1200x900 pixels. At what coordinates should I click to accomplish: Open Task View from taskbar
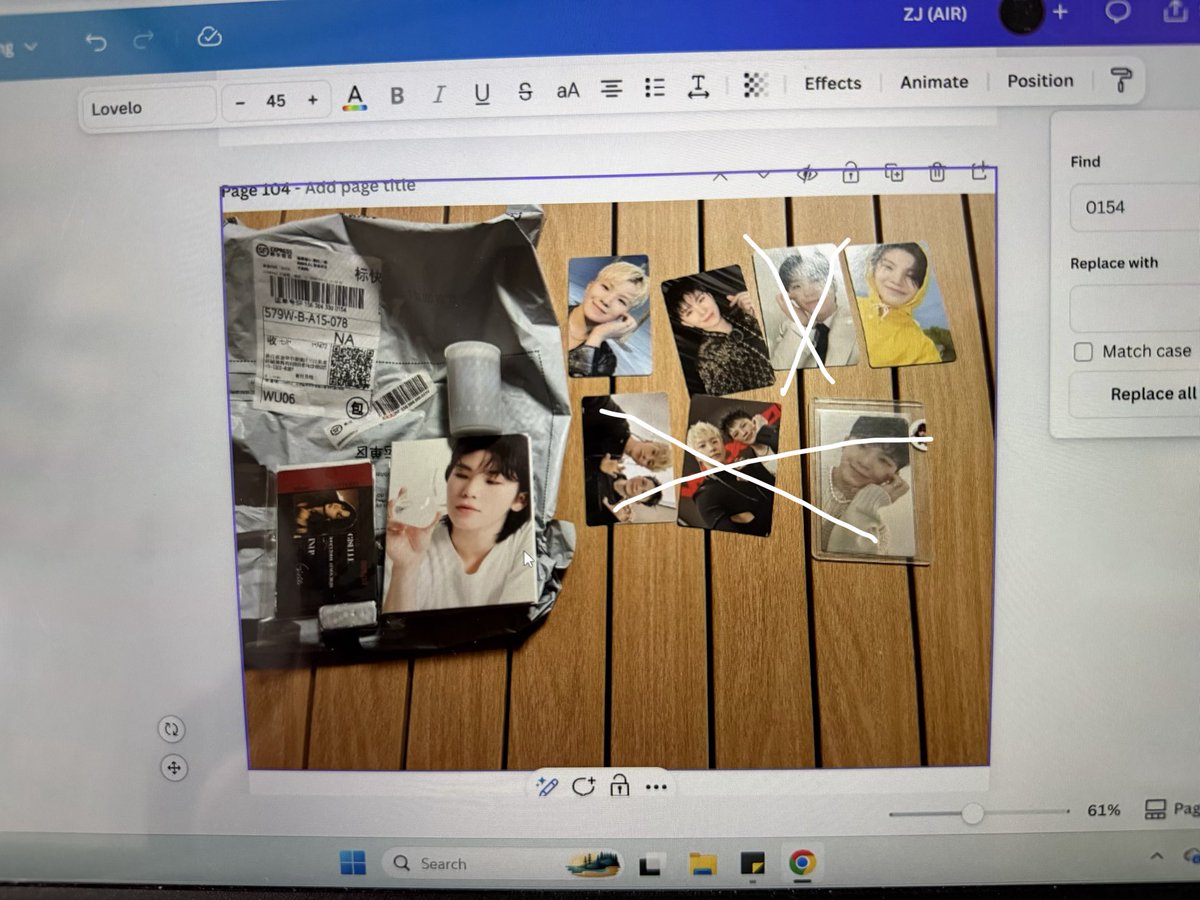click(x=653, y=863)
